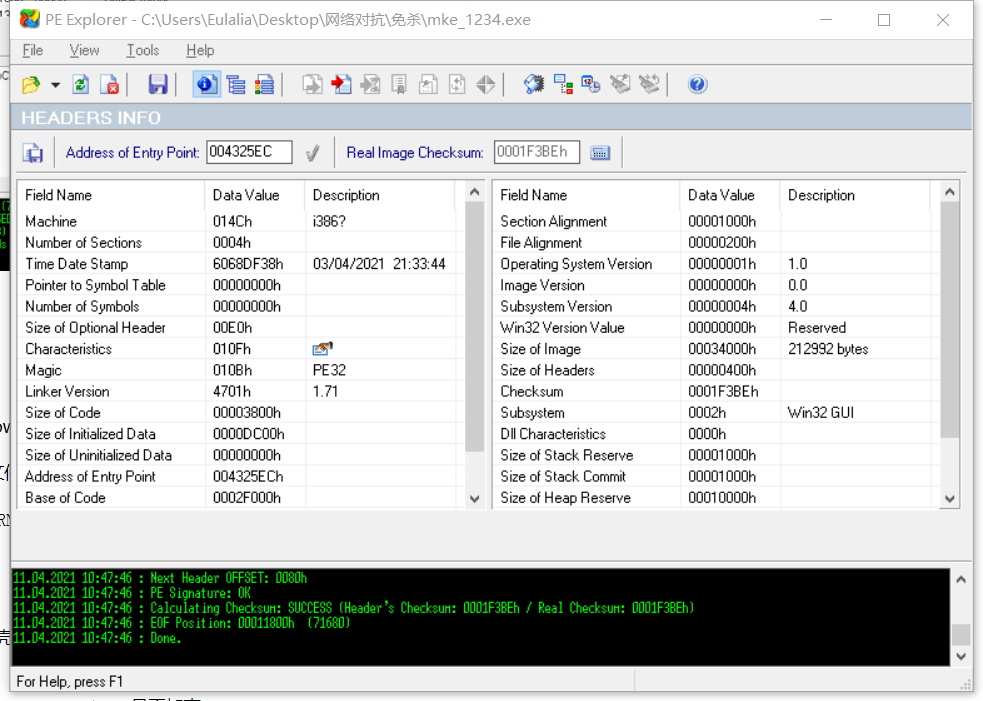The height and width of the screenshot is (701, 983).
Task: Select the Number of Sections row
Action: pyautogui.click(x=241, y=243)
